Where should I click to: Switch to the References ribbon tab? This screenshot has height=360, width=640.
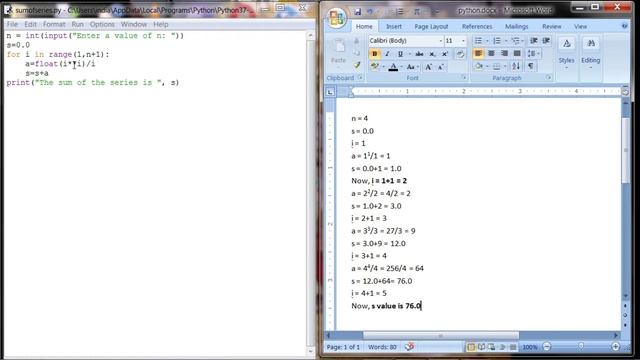pos(477,27)
